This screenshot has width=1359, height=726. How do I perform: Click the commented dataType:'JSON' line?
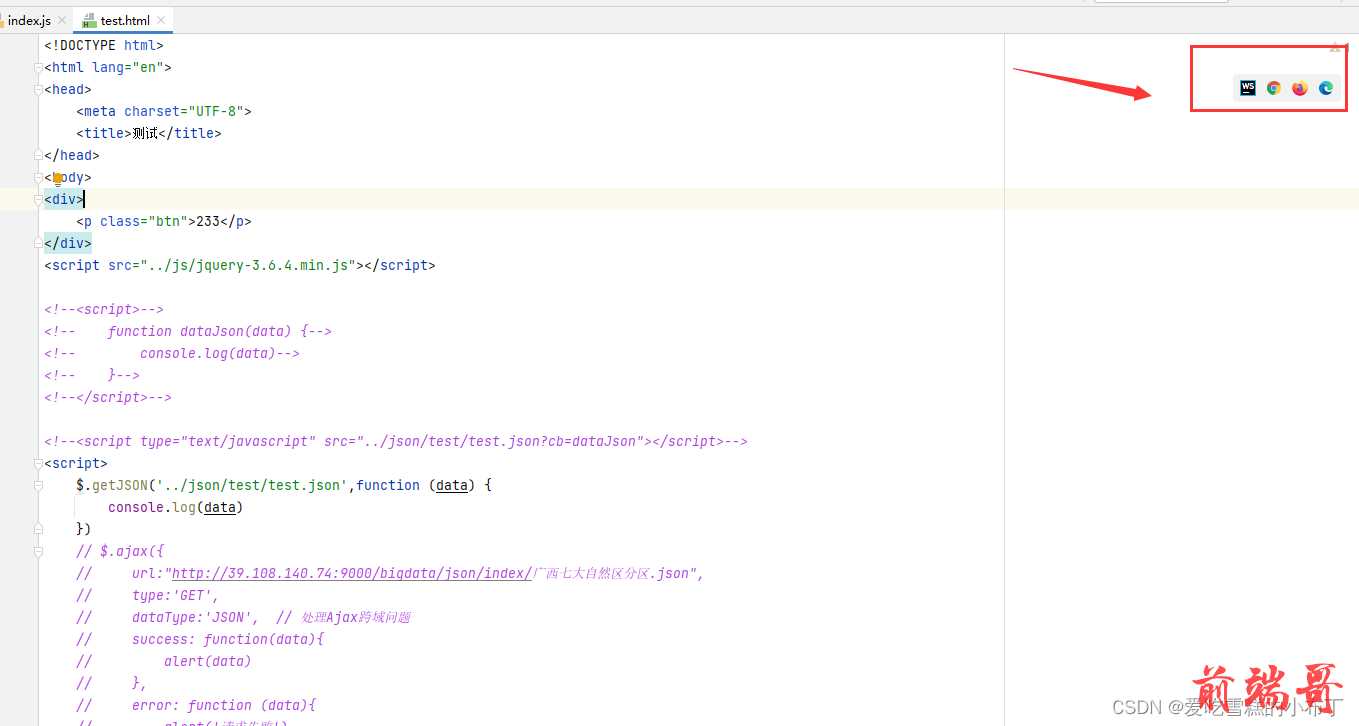pyautogui.click(x=244, y=617)
